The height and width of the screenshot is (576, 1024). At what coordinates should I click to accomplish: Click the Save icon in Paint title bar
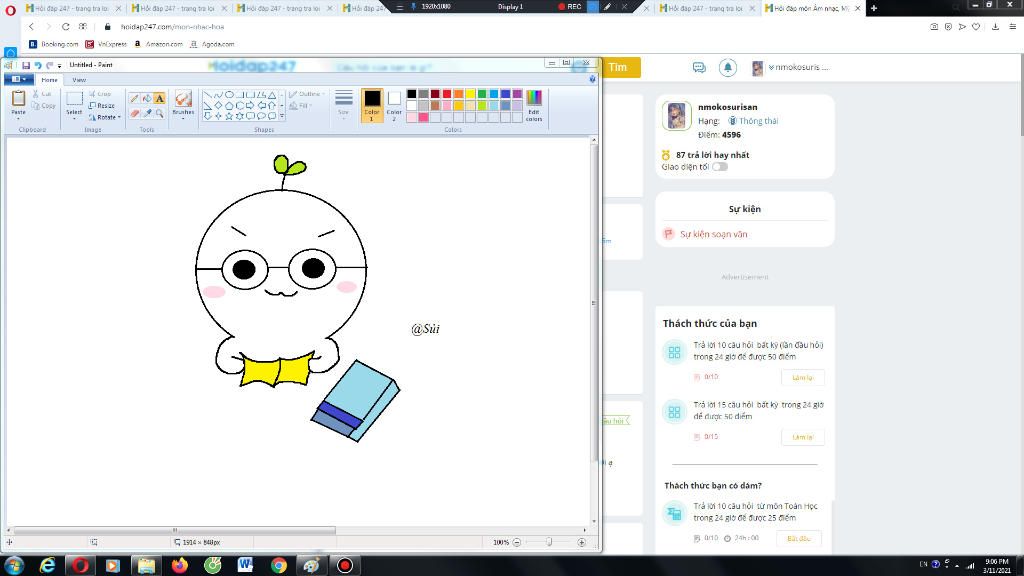[x=26, y=65]
